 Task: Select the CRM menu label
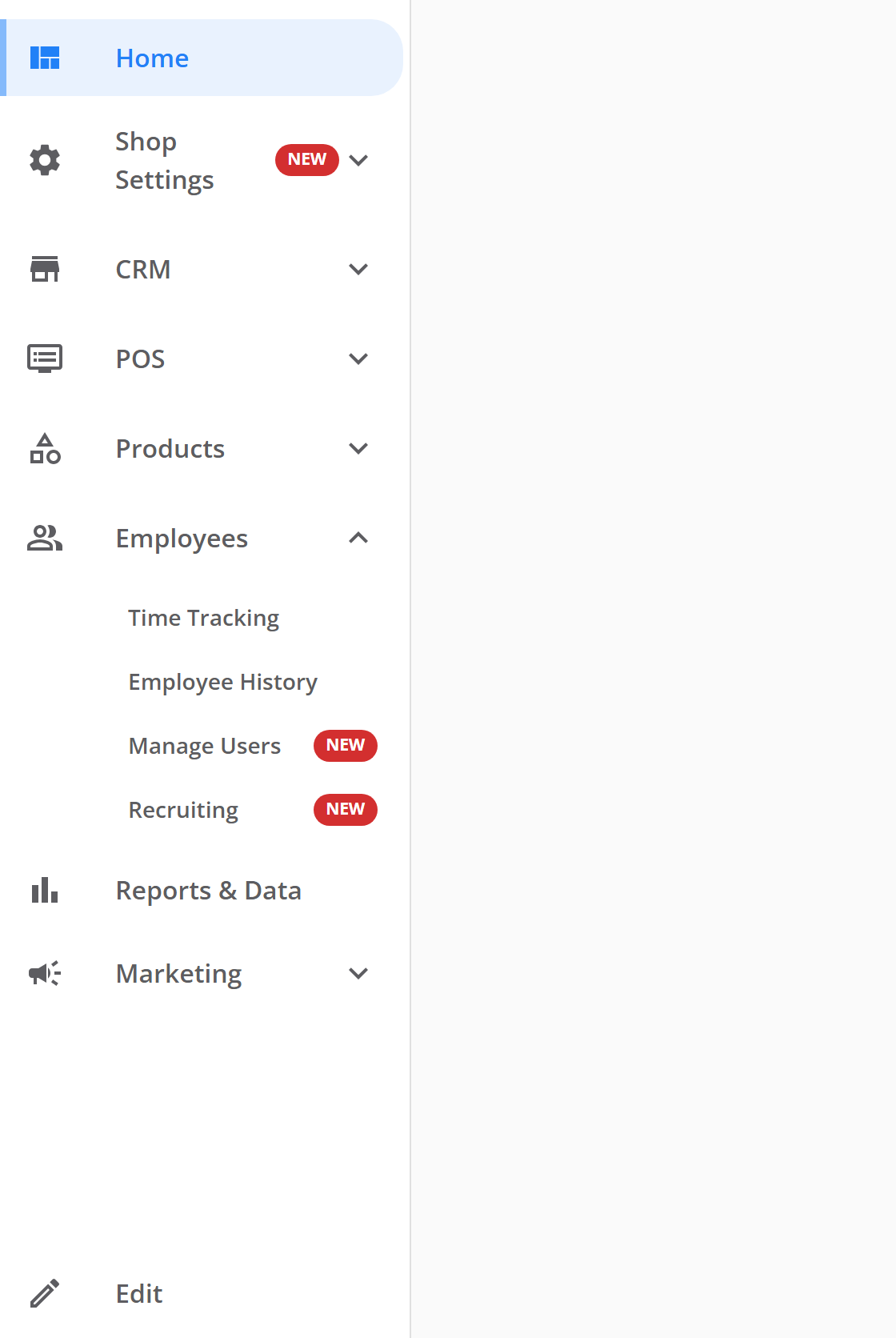tap(143, 270)
